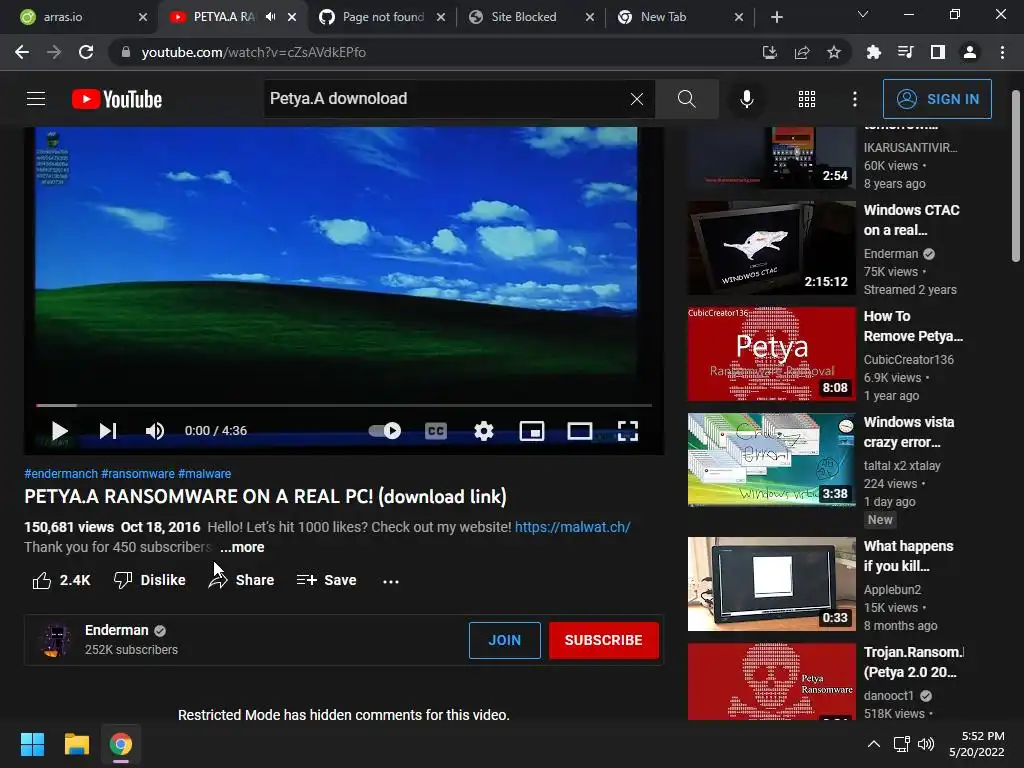This screenshot has height=768, width=1024.
Task: Open the tab search dropdown arrow
Action: tap(863, 14)
